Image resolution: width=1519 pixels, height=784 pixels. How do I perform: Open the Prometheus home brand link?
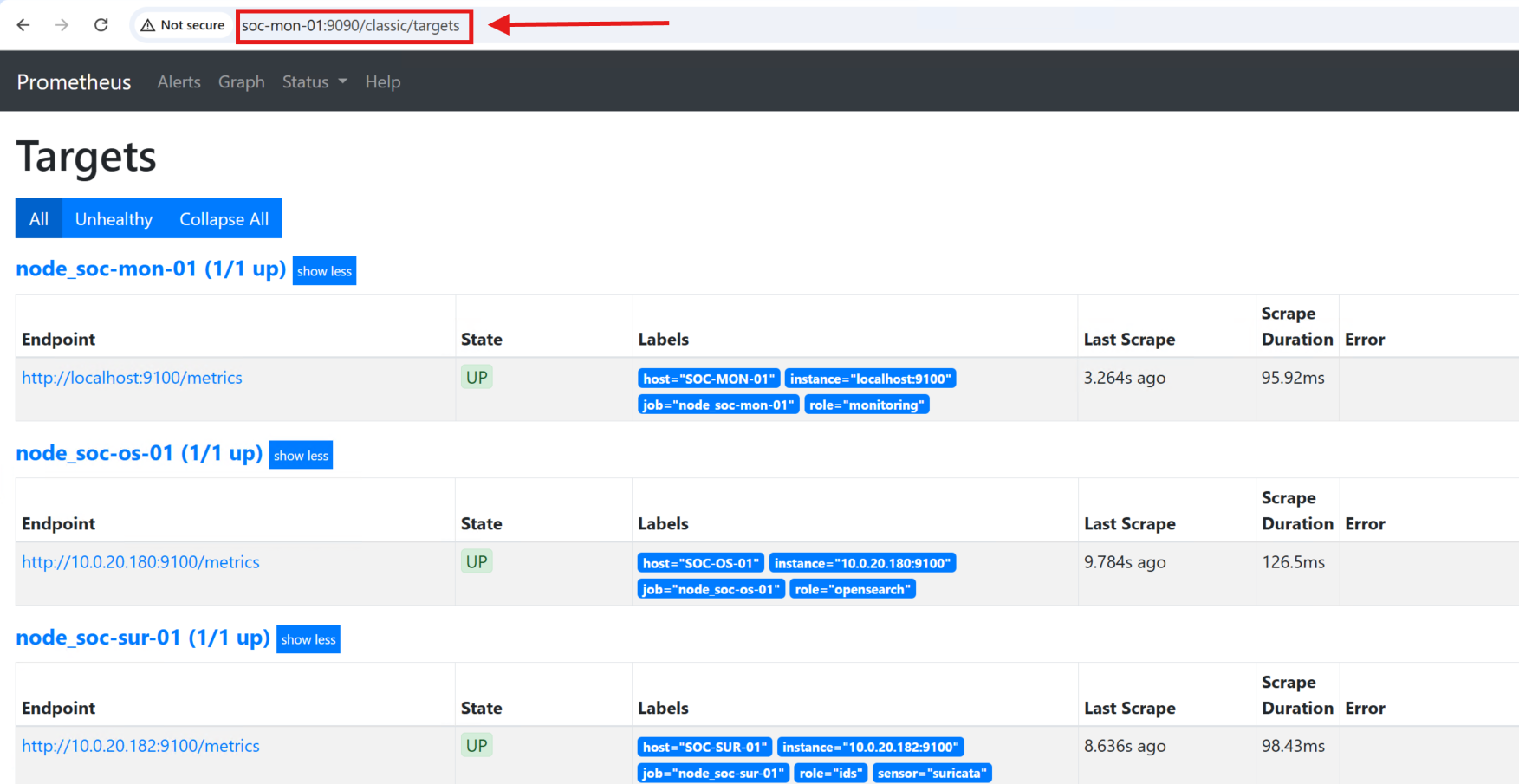coord(74,82)
